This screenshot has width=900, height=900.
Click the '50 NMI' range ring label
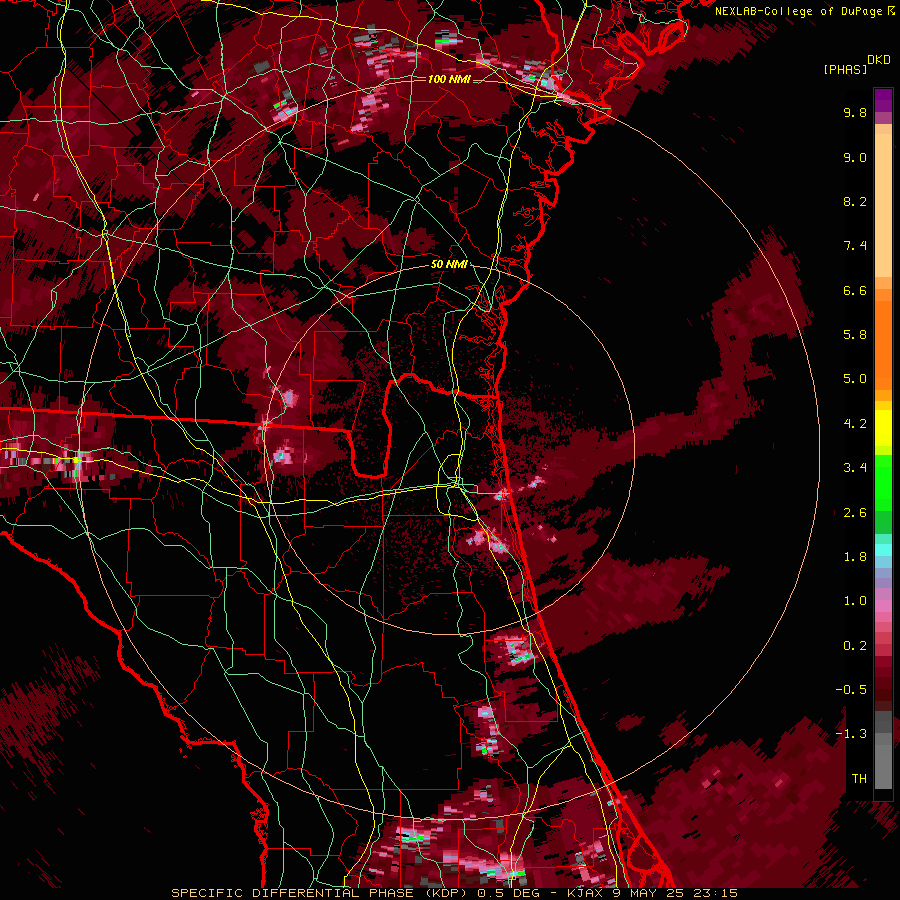[449, 264]
